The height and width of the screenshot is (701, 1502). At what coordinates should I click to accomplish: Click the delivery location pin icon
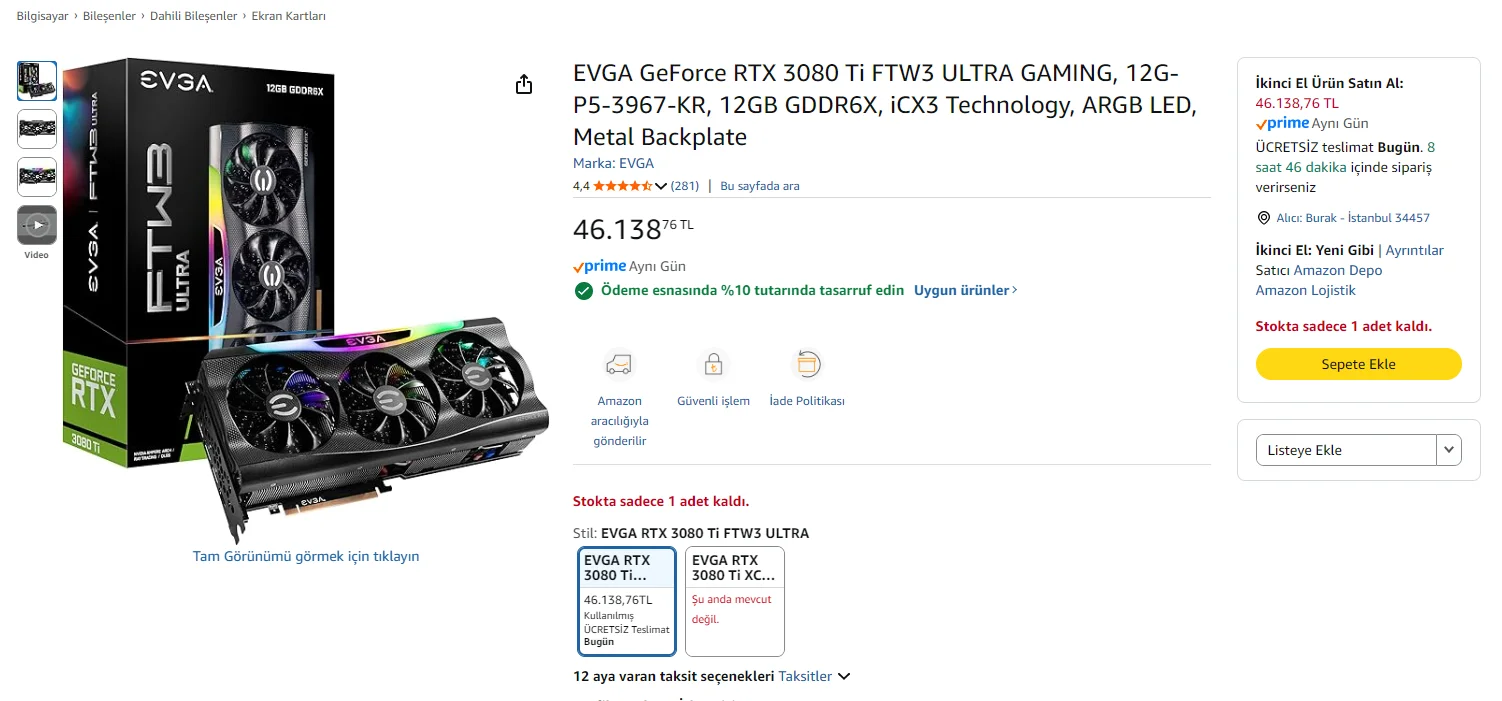1263,218
